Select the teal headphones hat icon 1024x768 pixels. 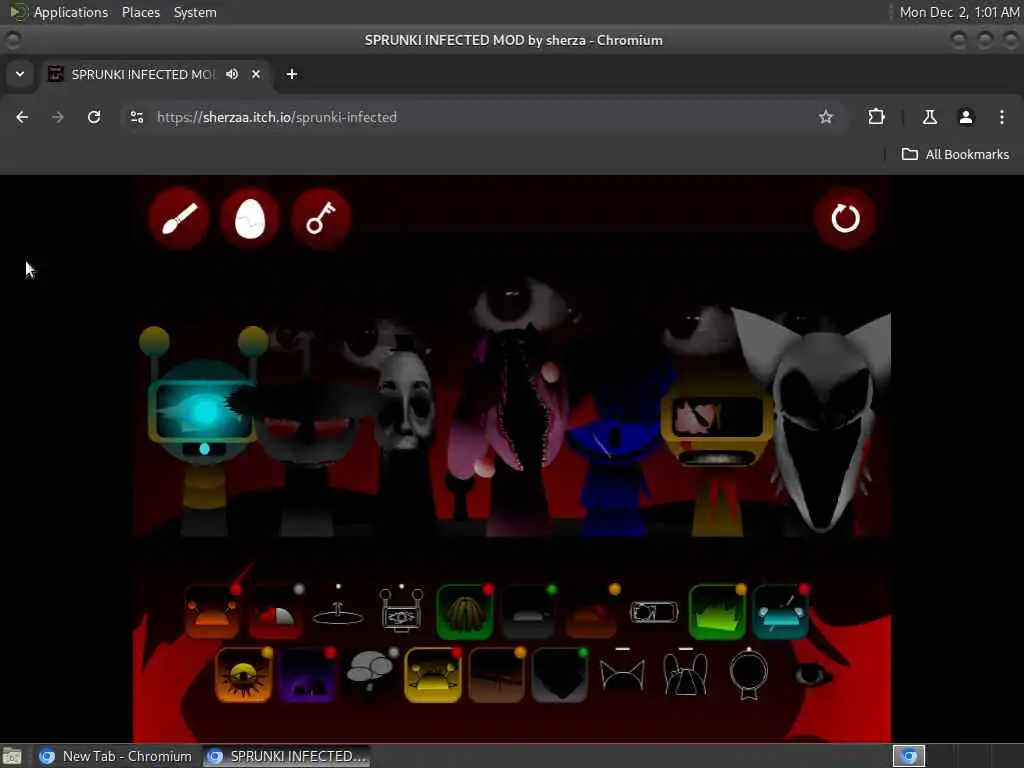tap(780, 612)
